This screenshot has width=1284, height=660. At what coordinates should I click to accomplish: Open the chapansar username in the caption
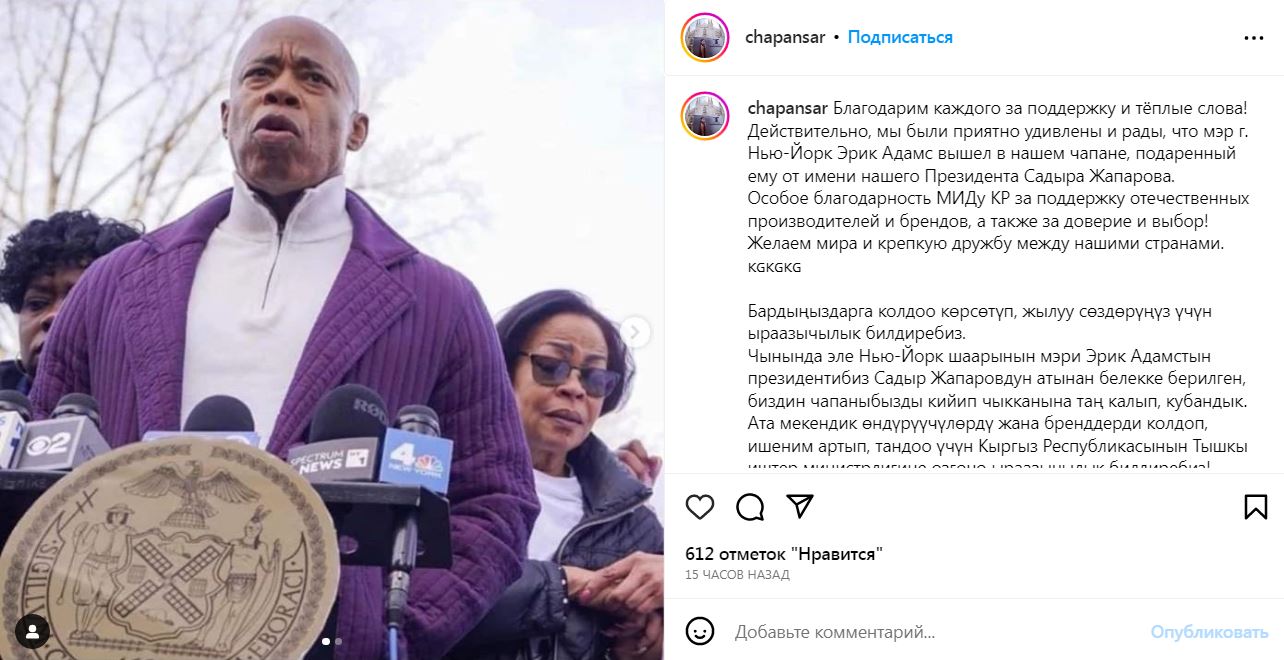787,107
